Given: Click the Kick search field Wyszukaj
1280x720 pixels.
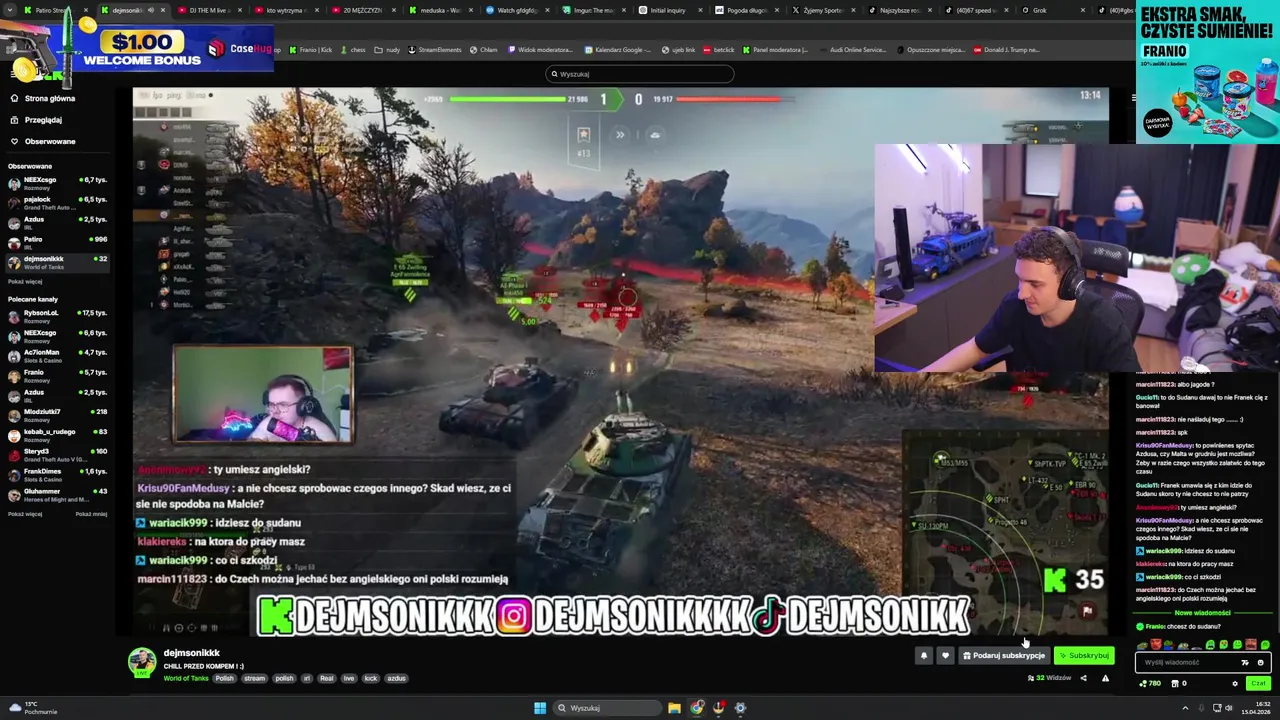Looking at the screenshot, I should (640, 74).
